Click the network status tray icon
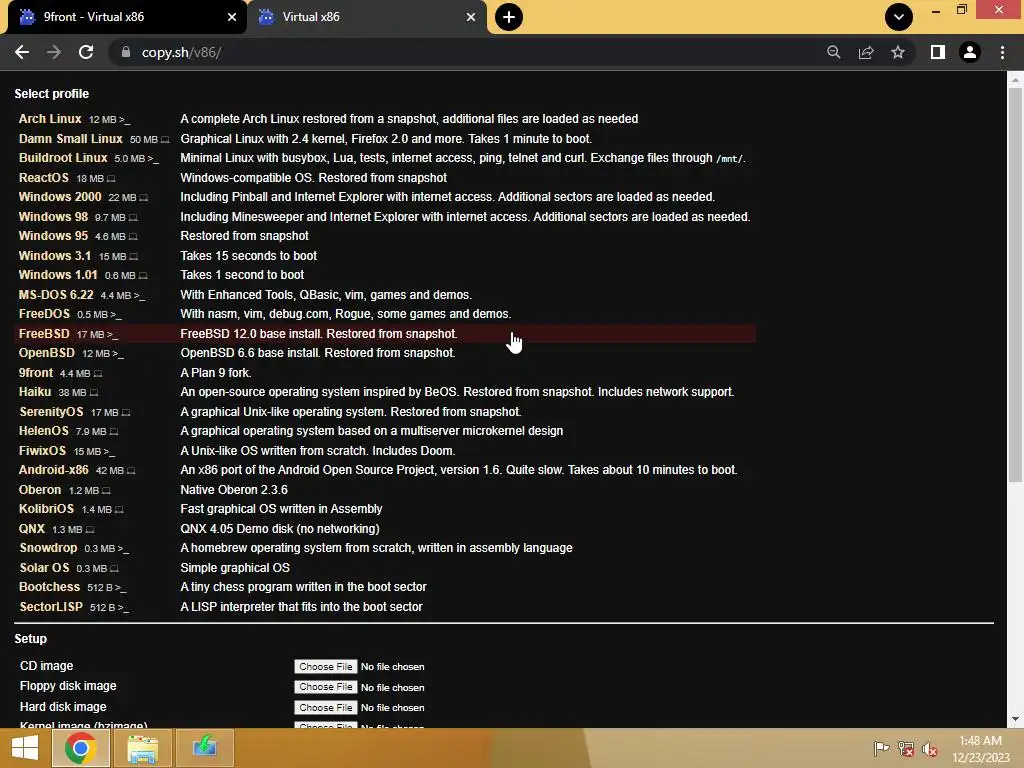 [x=906, y=748]
